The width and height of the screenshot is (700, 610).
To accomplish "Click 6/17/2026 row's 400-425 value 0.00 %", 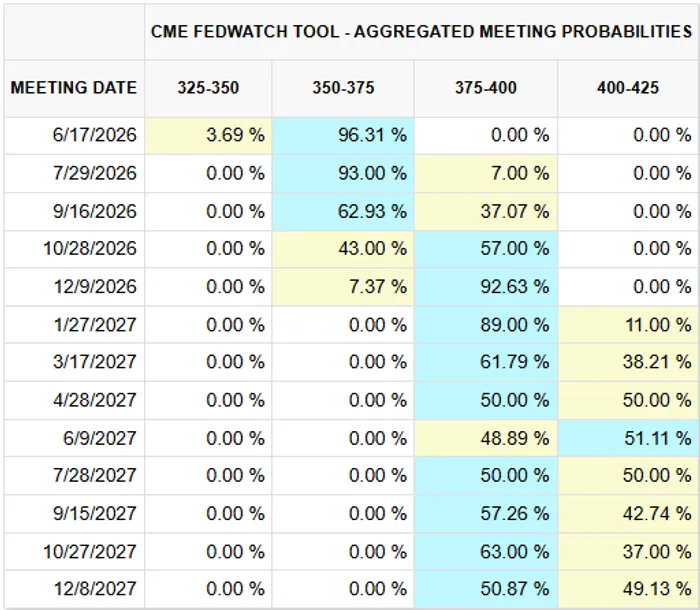I will (629, 136).
